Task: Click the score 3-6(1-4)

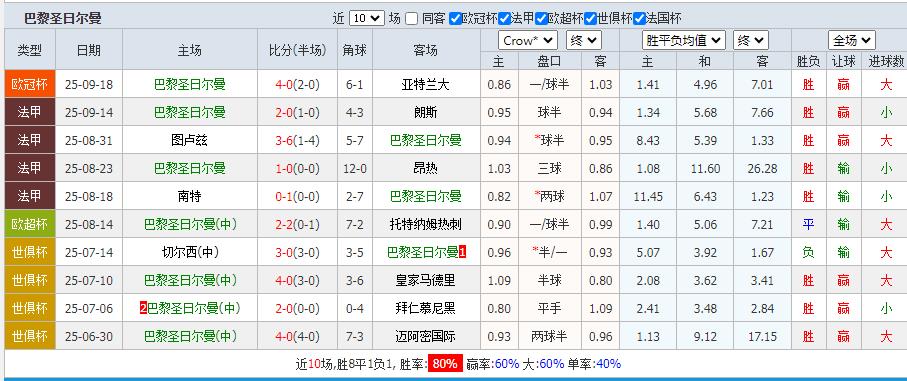Action: [297, 140]
